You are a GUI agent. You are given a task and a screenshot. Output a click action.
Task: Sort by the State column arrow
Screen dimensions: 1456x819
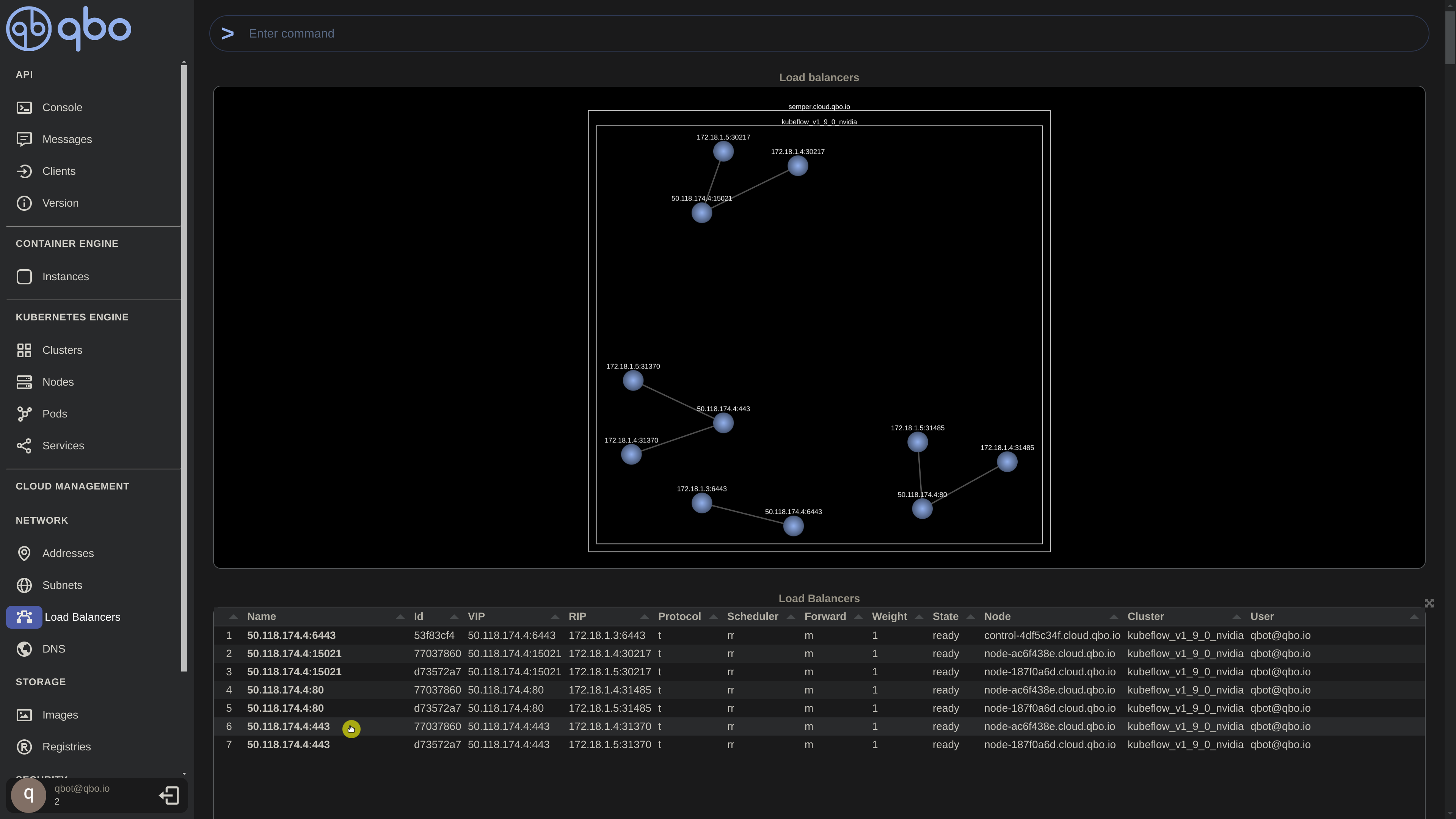pyautogui.click(x=971, y=617)
